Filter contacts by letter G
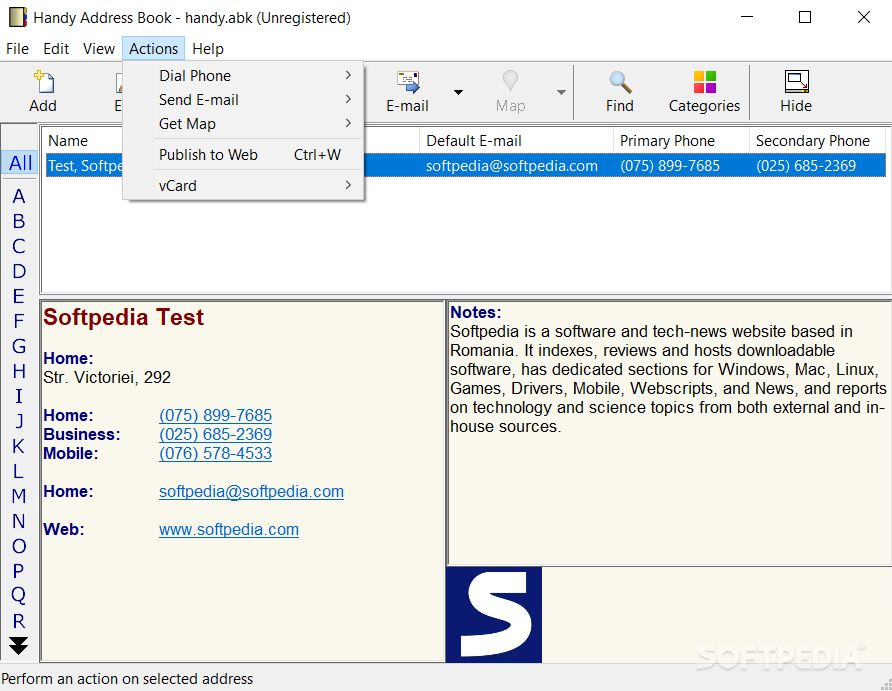 tap(19, 346)
